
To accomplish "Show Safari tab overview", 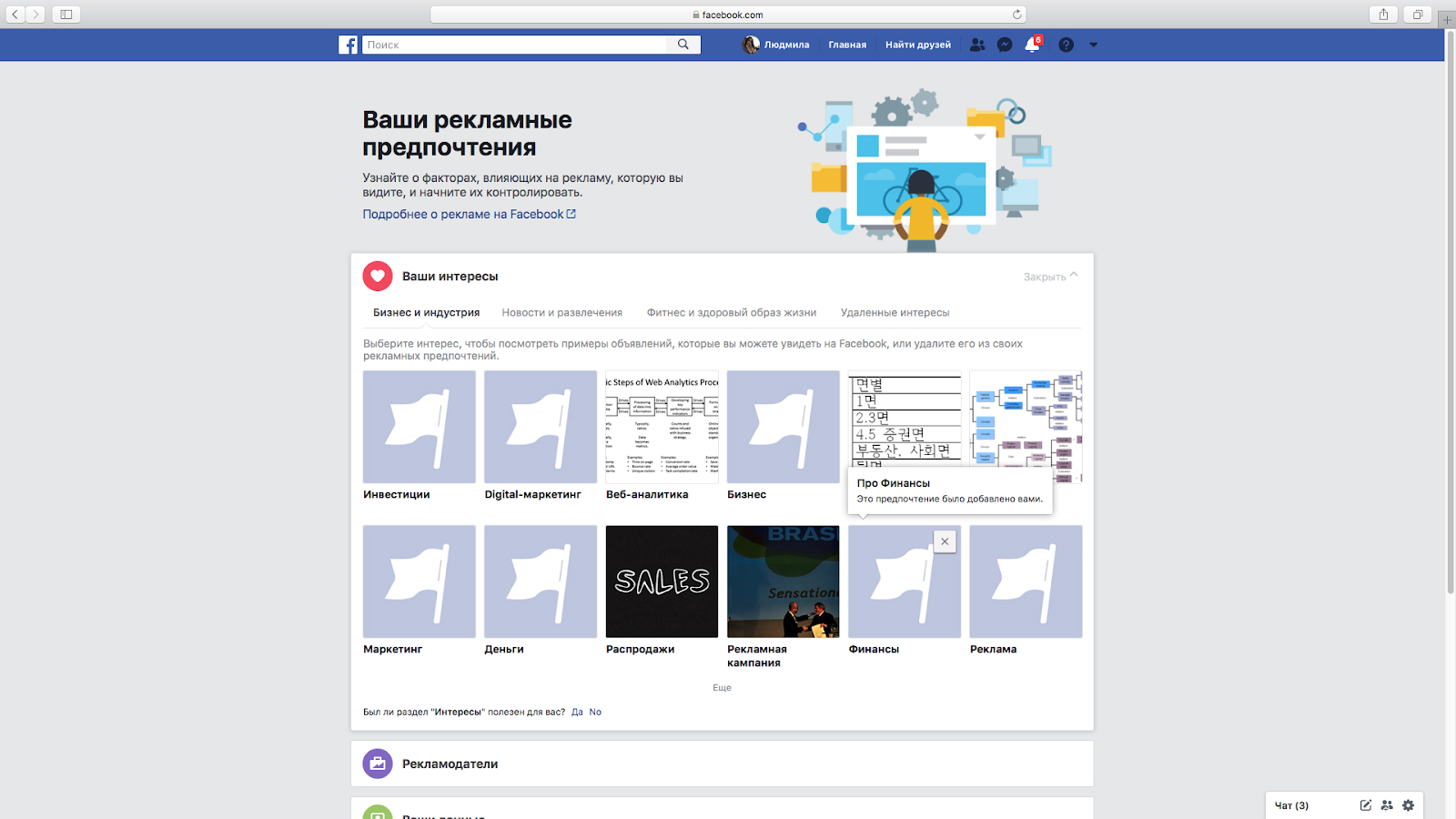I will [1418, 15].
